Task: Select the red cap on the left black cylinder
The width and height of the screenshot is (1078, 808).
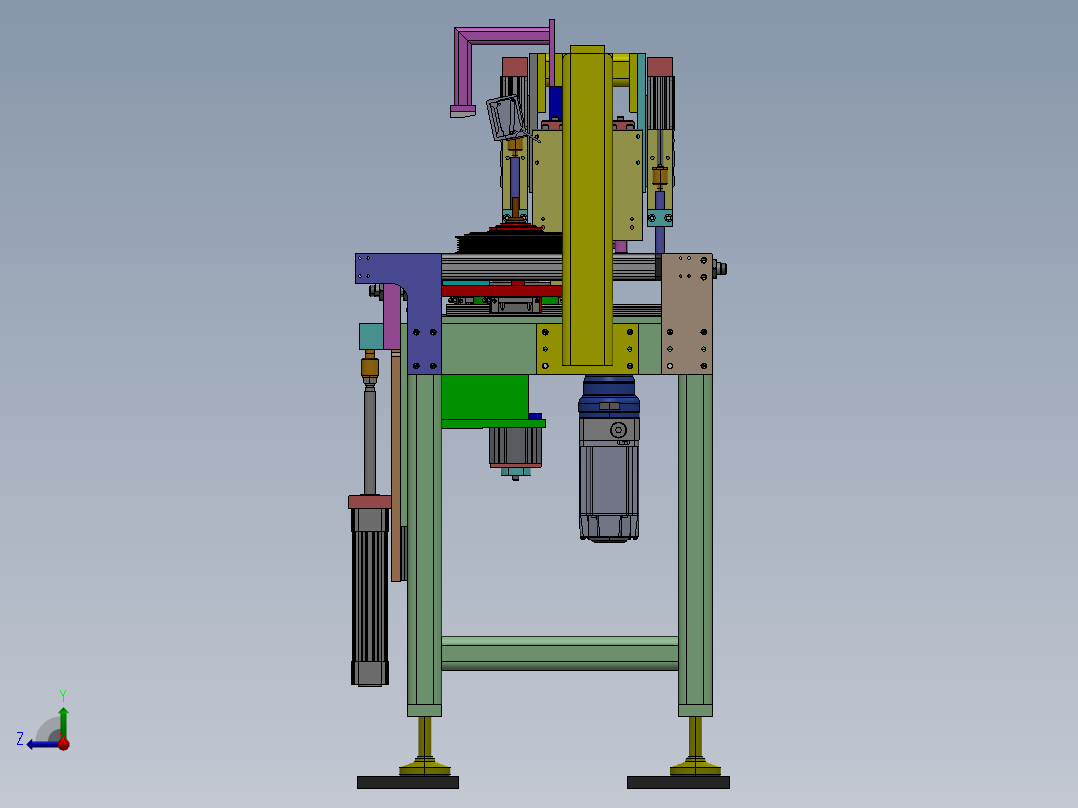Action: point(370,501)
